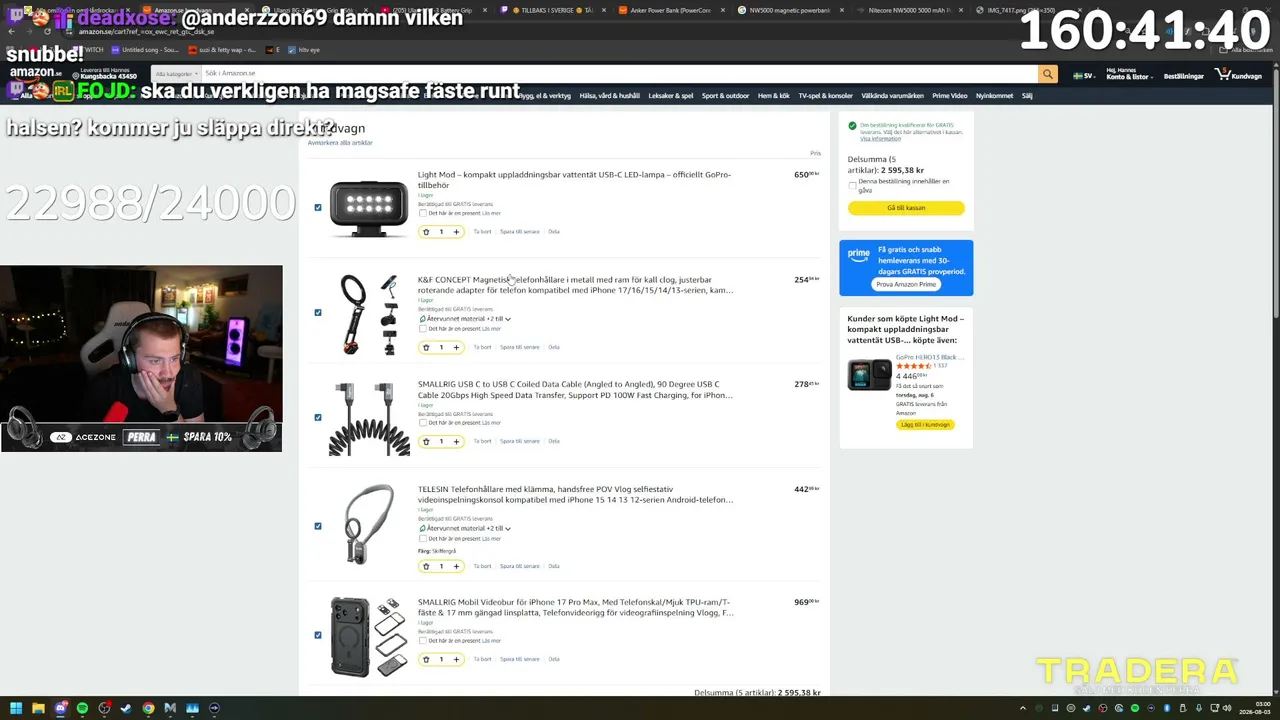The width and height of the screenshot is (1280, 720).
Task: Open Spotify from the taskbar
Action: click(82, 708)
